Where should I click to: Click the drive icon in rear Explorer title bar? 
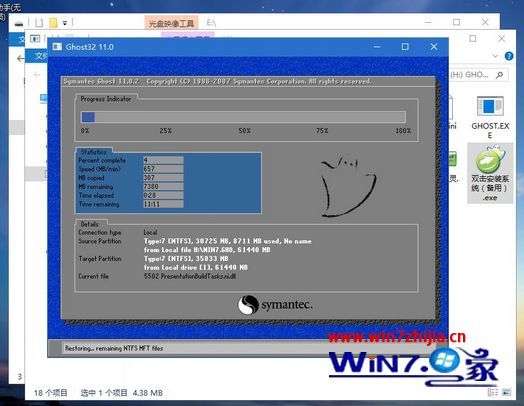pos(19,23)
